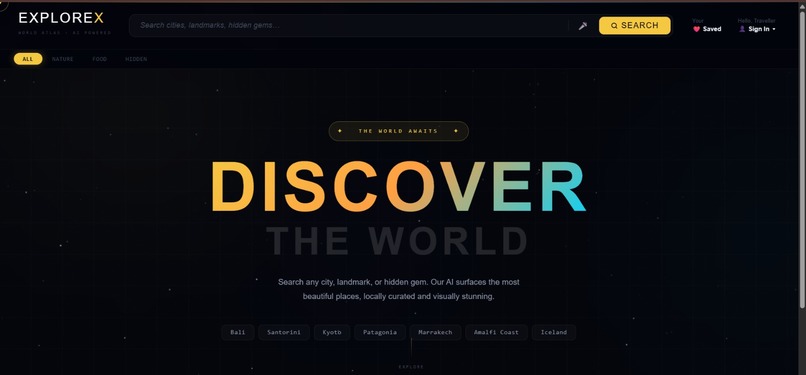Select the ALL filter tab
Image resolution: width=806 pixels, height=375 pixels.
28,59
